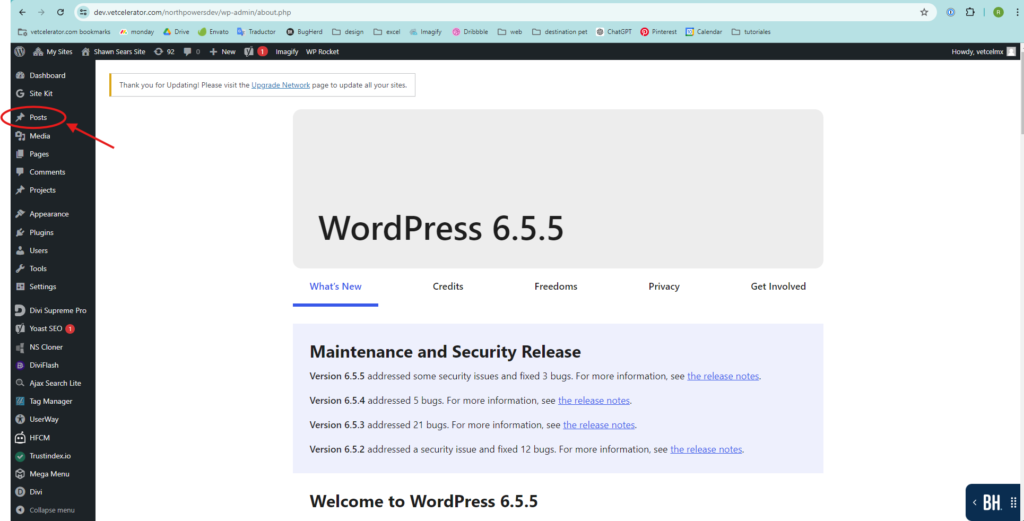This screenshot has width=1024, height=521.
Task: Switch to the Privacy tab
Action: [x=663, y=286]
